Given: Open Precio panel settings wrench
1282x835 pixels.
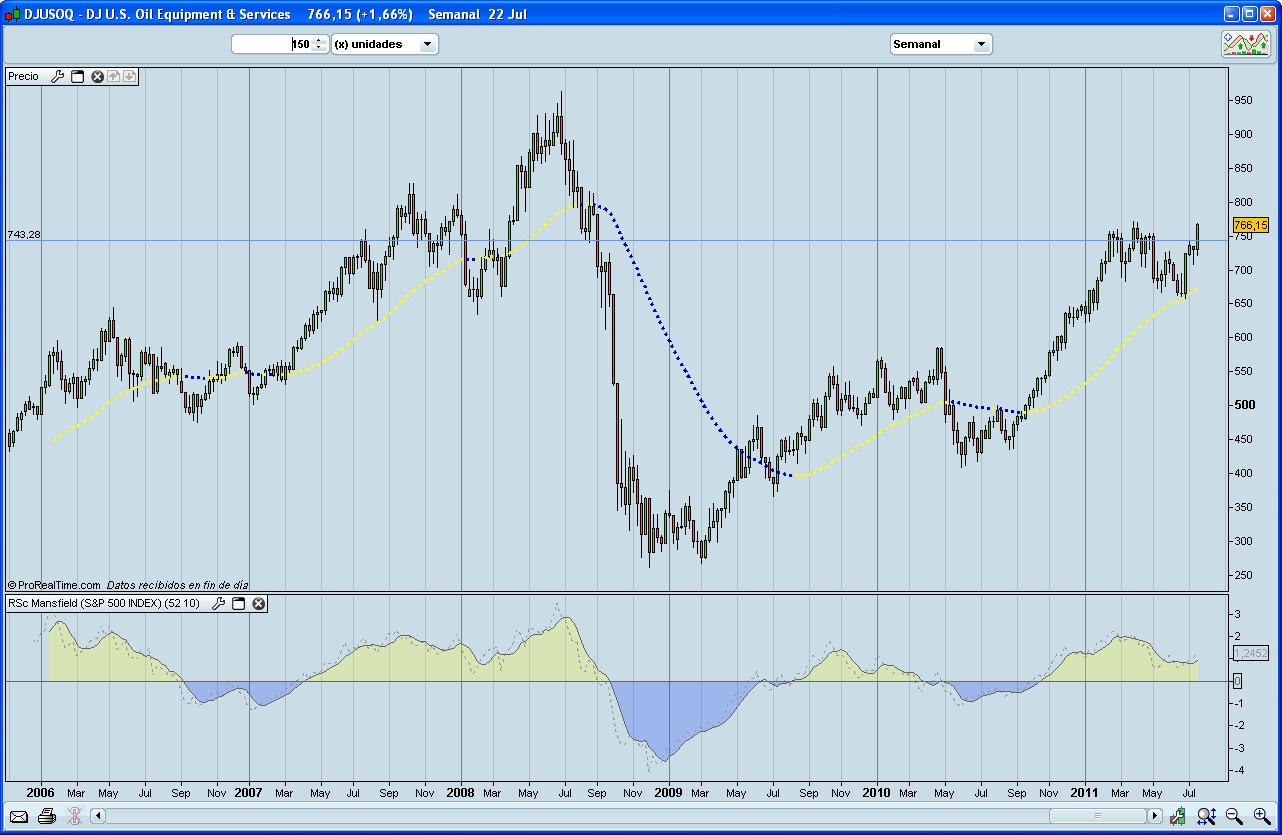Looking at the screenshot, I should [x=57, y=76].
